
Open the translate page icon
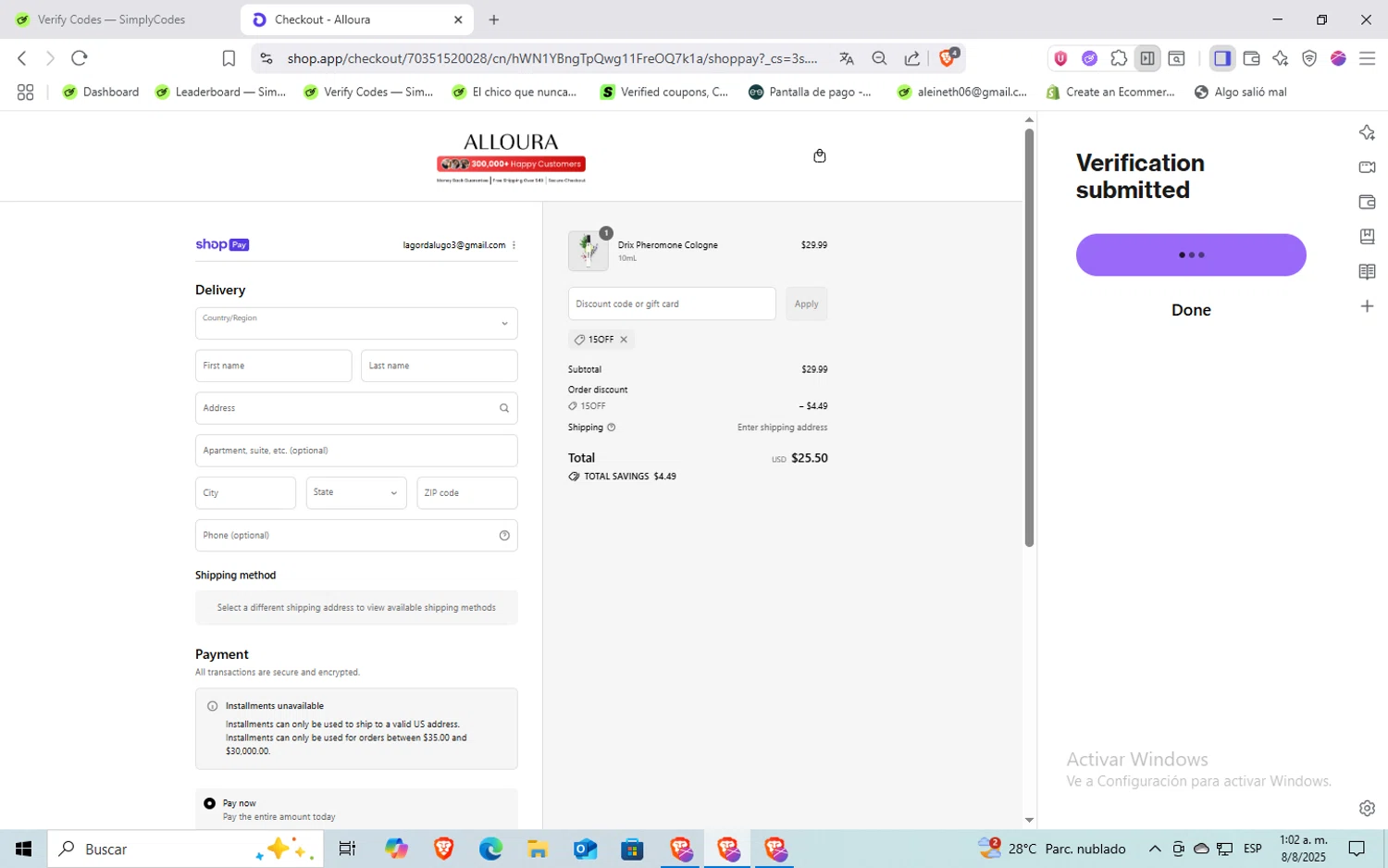(847, 58)
